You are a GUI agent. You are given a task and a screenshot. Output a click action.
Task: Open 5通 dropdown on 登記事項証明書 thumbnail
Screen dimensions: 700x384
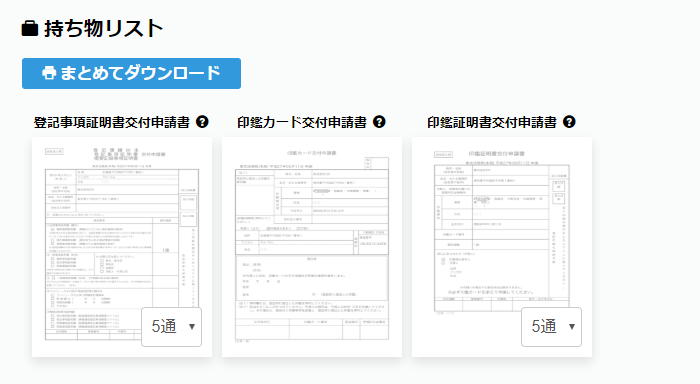tap(171, 327)
